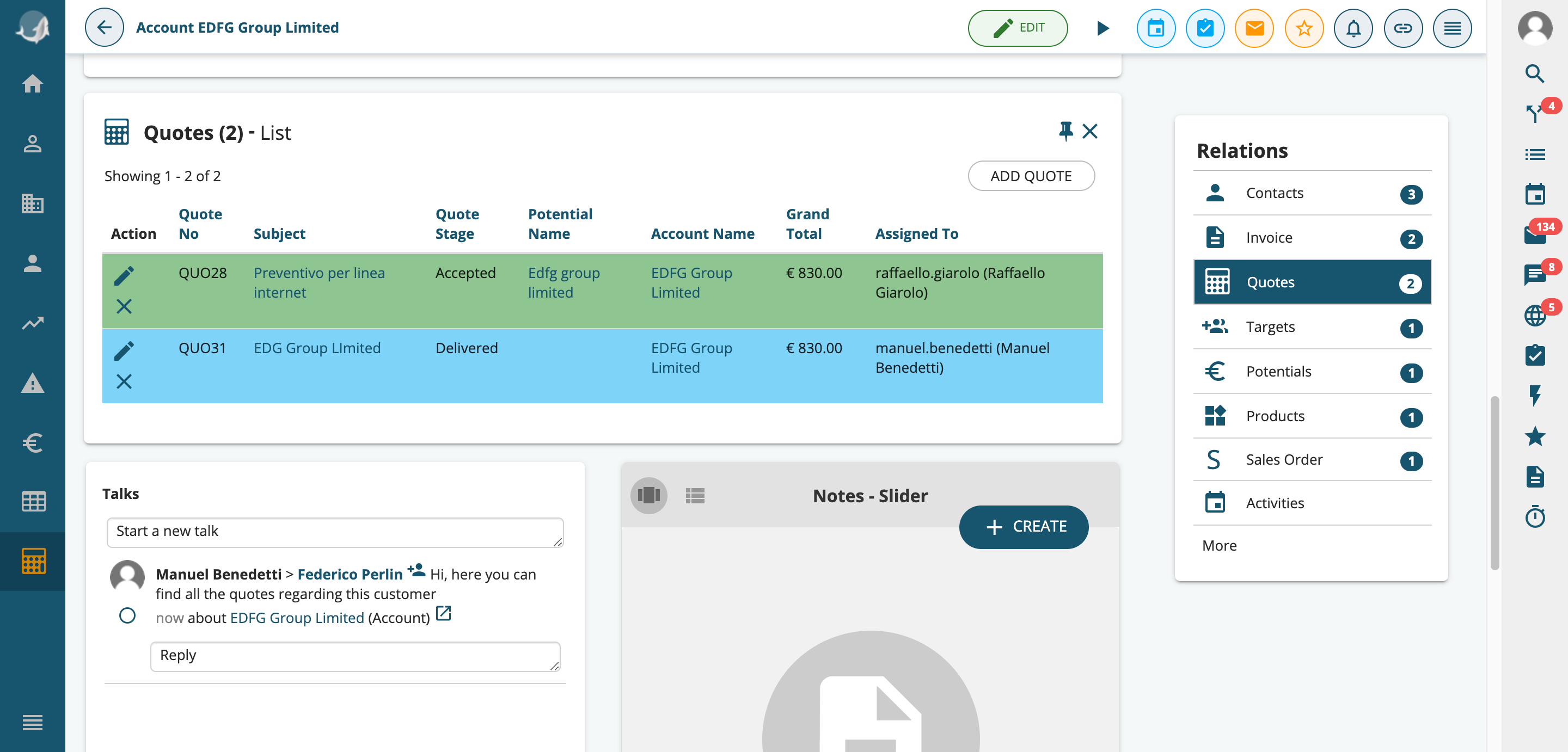The height and width of the screenshot is (752, 1568).
Task: Click the bell notification icon in the header
Action: pos(1352,28)
